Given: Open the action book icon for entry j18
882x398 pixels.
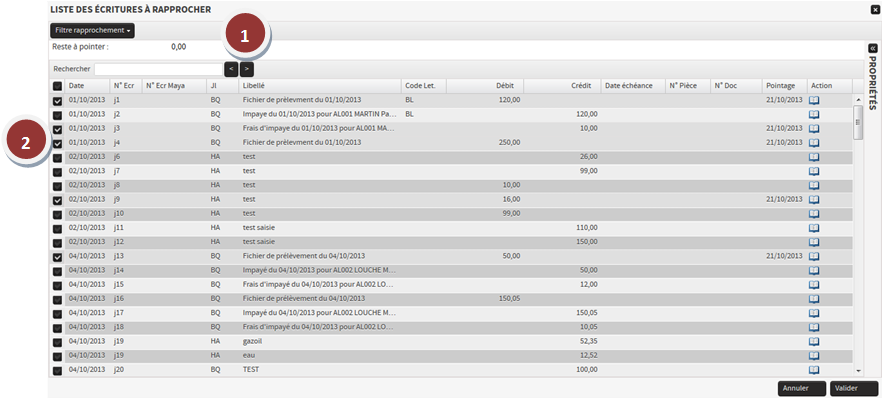Looking at the screenshot, I should pyautogui.click(x=813, y=327).
